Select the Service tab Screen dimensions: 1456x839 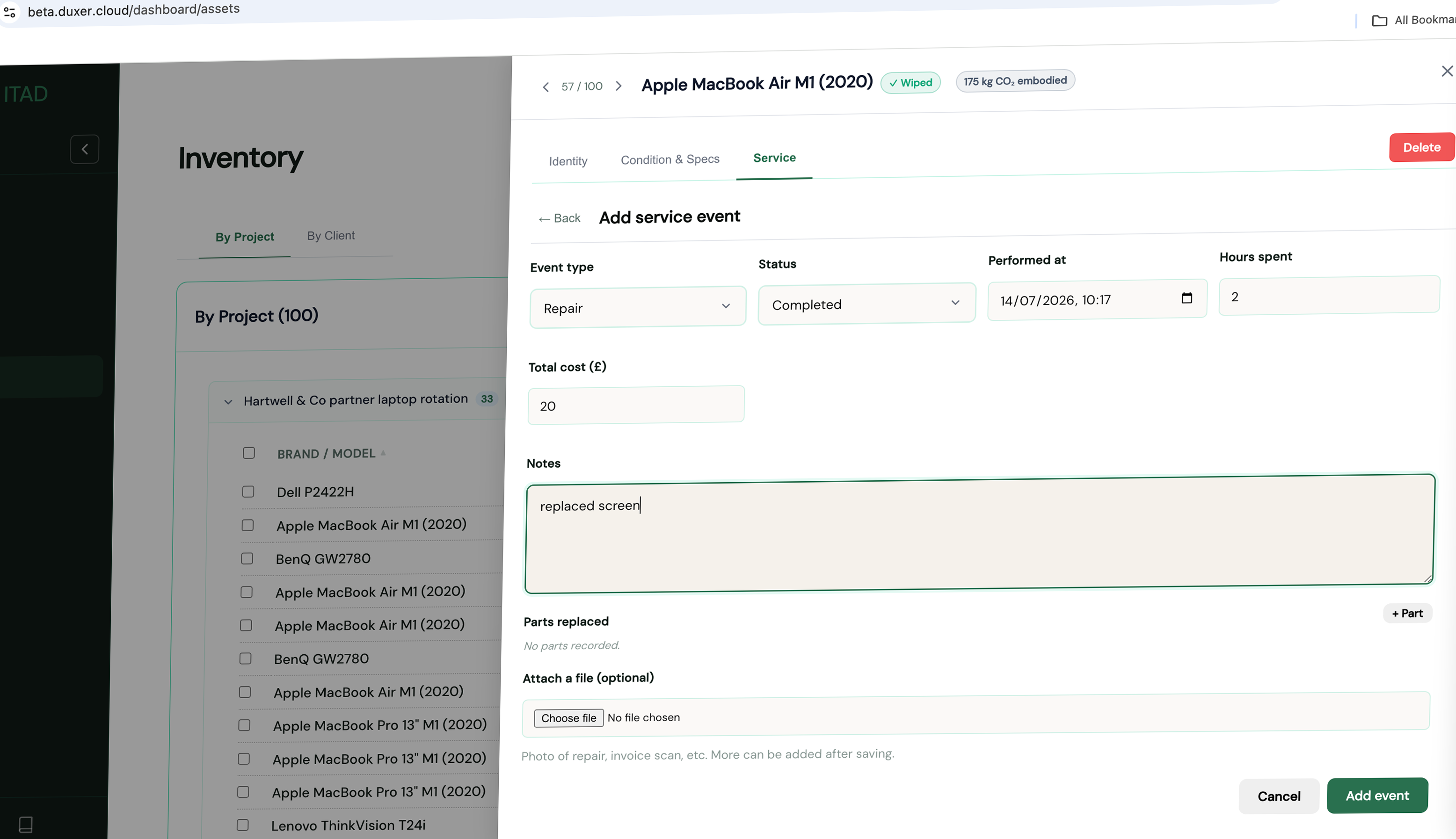point(774,158)
